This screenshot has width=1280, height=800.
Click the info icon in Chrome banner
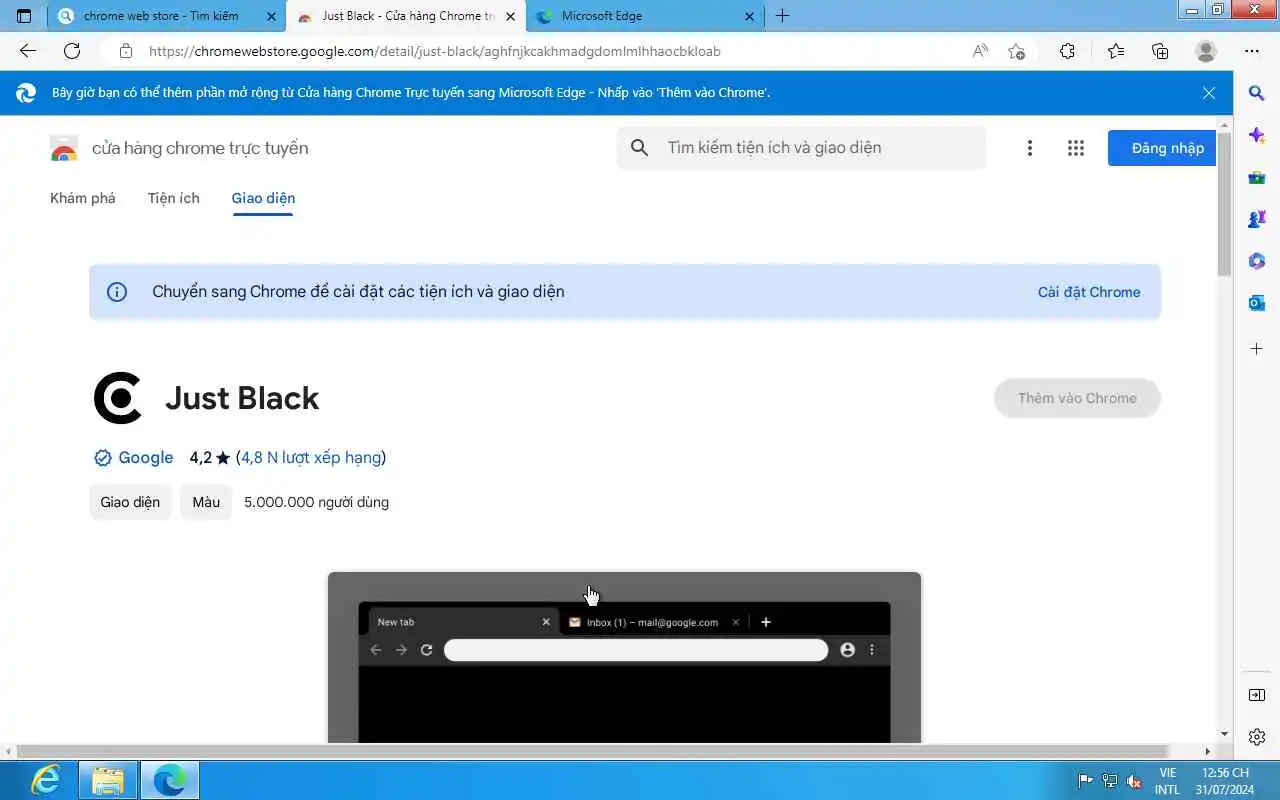tap(117, 292)
